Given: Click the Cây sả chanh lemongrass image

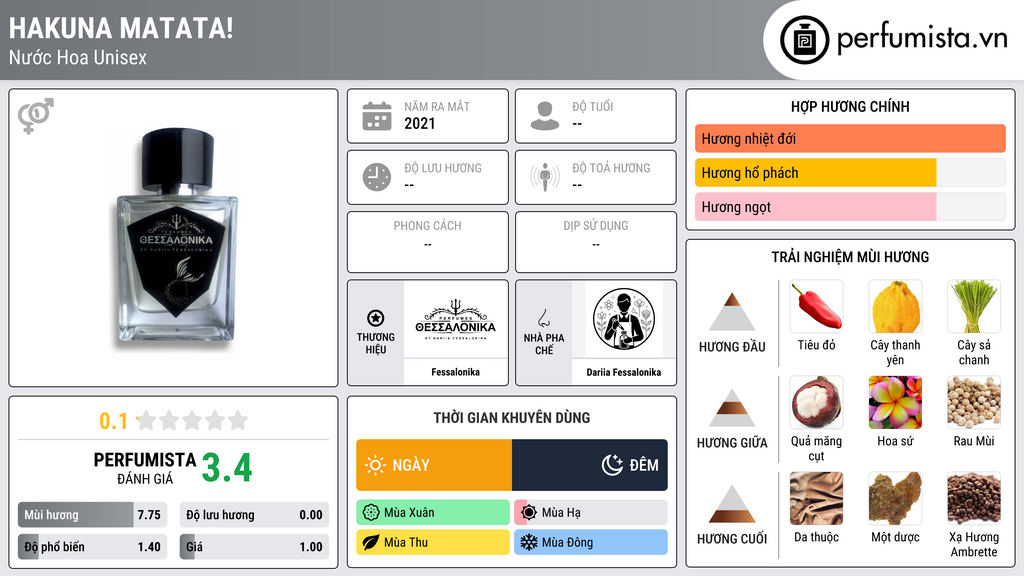Looking at the screenshot, I should [x=974, y=306].
